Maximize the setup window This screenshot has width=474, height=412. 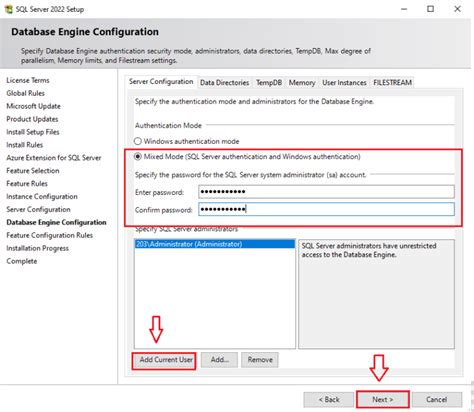431,9
